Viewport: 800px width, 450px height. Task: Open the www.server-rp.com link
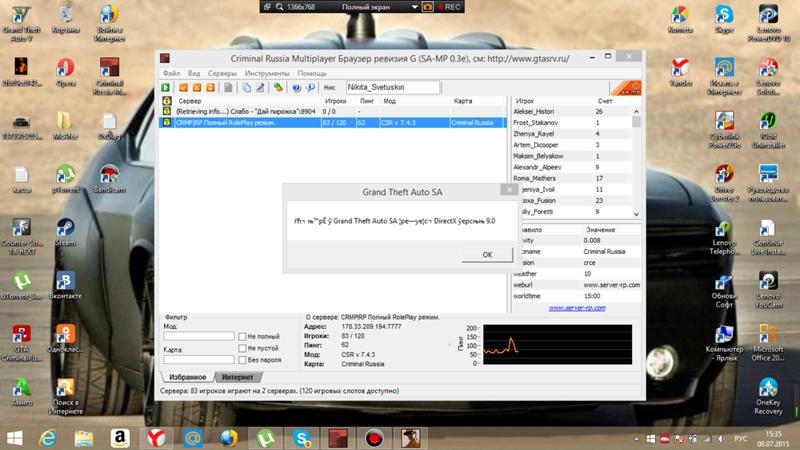[577, 308]
